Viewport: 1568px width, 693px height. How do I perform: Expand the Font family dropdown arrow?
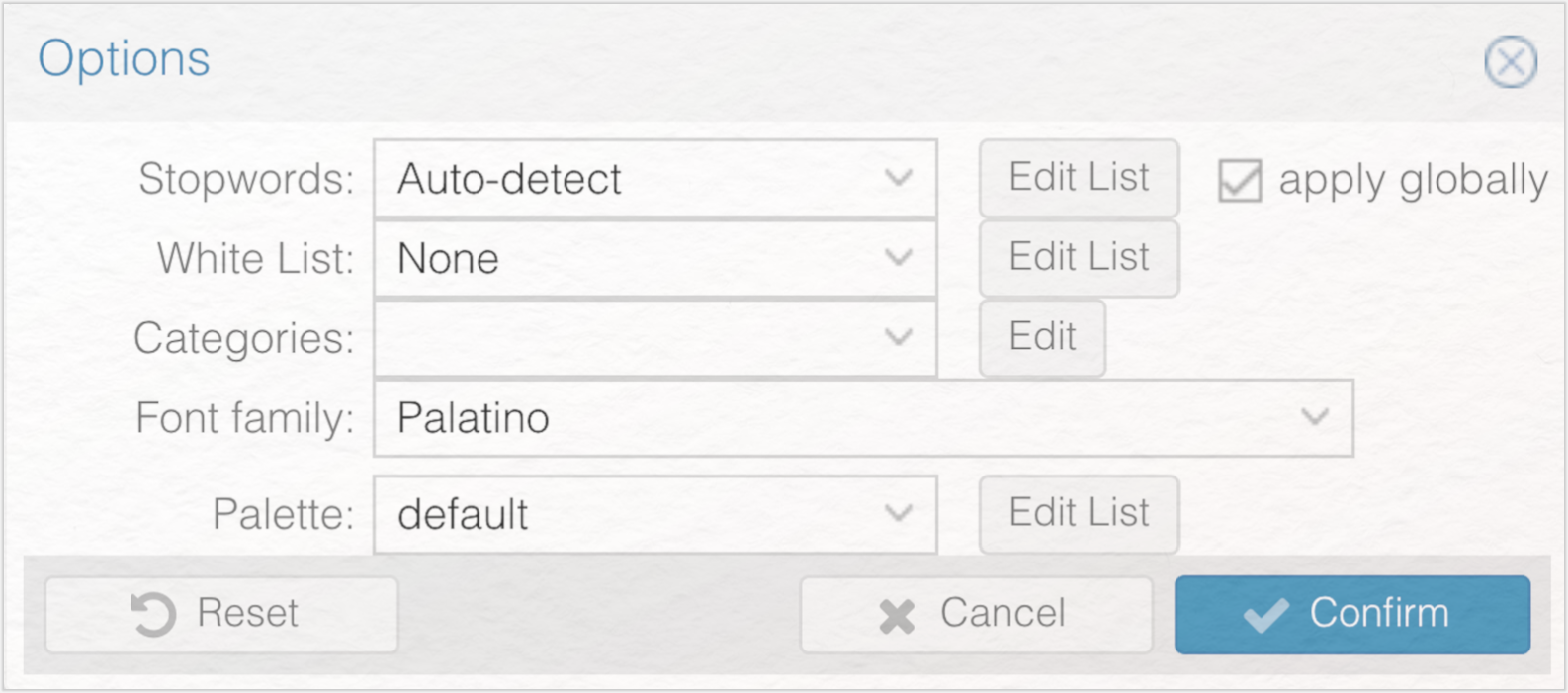coord(1315,417)
